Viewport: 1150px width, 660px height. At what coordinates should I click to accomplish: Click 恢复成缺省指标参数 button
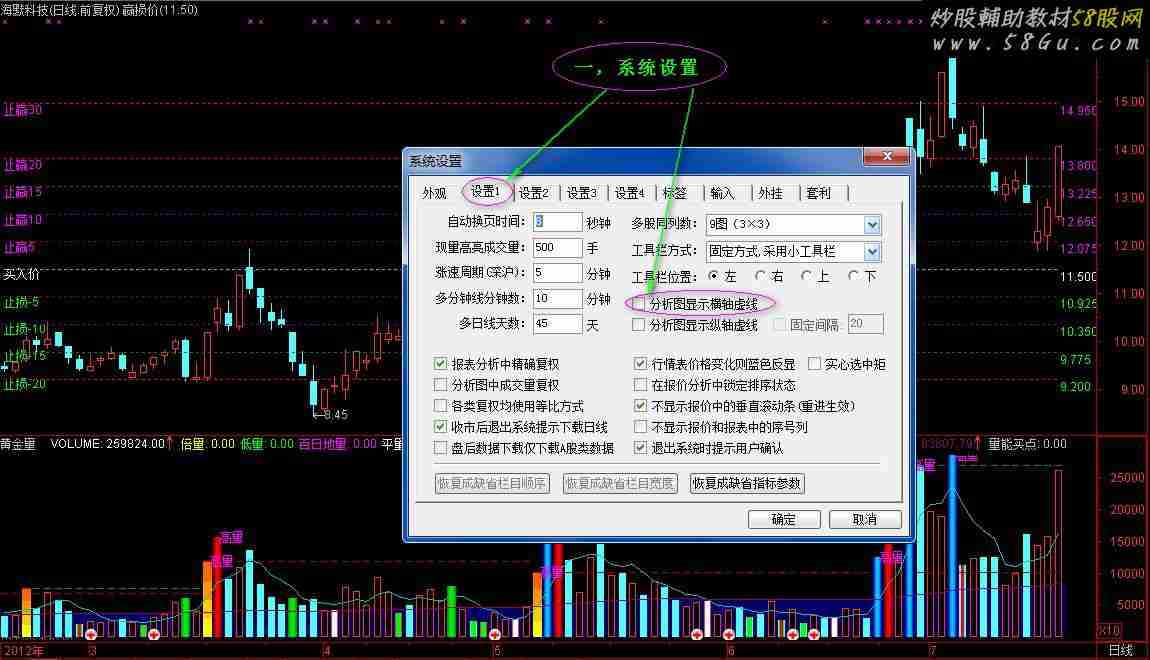pos(747,484)
